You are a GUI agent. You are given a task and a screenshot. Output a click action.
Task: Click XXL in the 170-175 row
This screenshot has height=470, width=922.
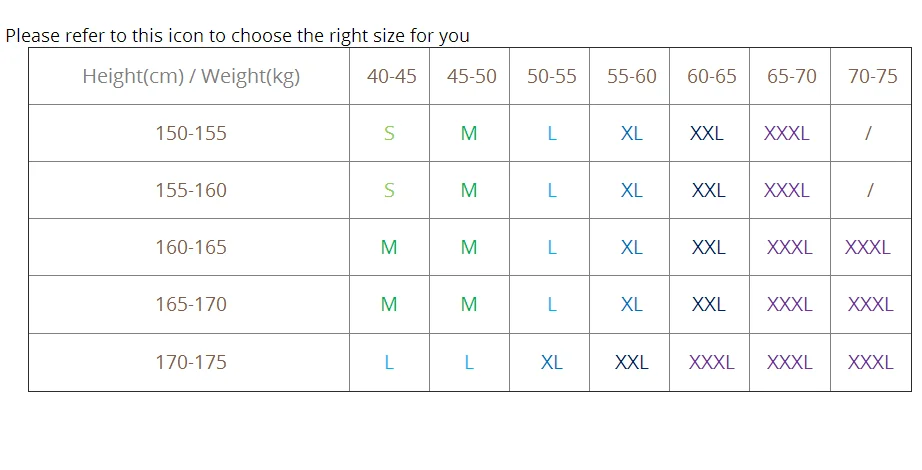632,362
